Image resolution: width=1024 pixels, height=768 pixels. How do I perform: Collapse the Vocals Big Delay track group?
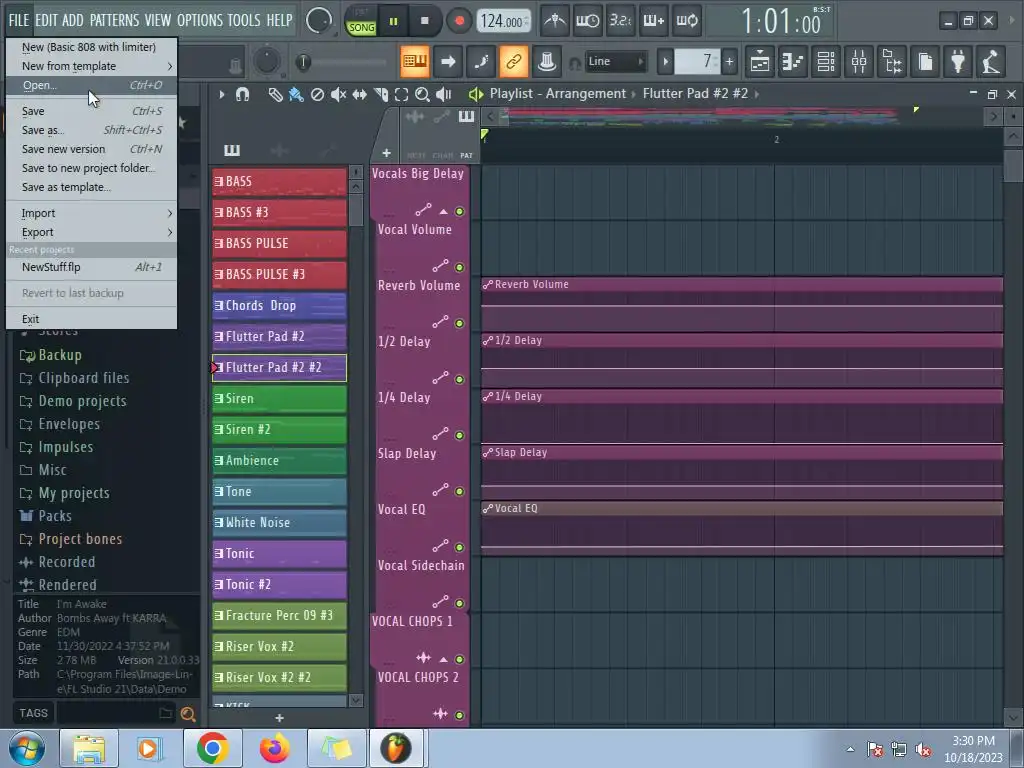click(x=443, y=212)
